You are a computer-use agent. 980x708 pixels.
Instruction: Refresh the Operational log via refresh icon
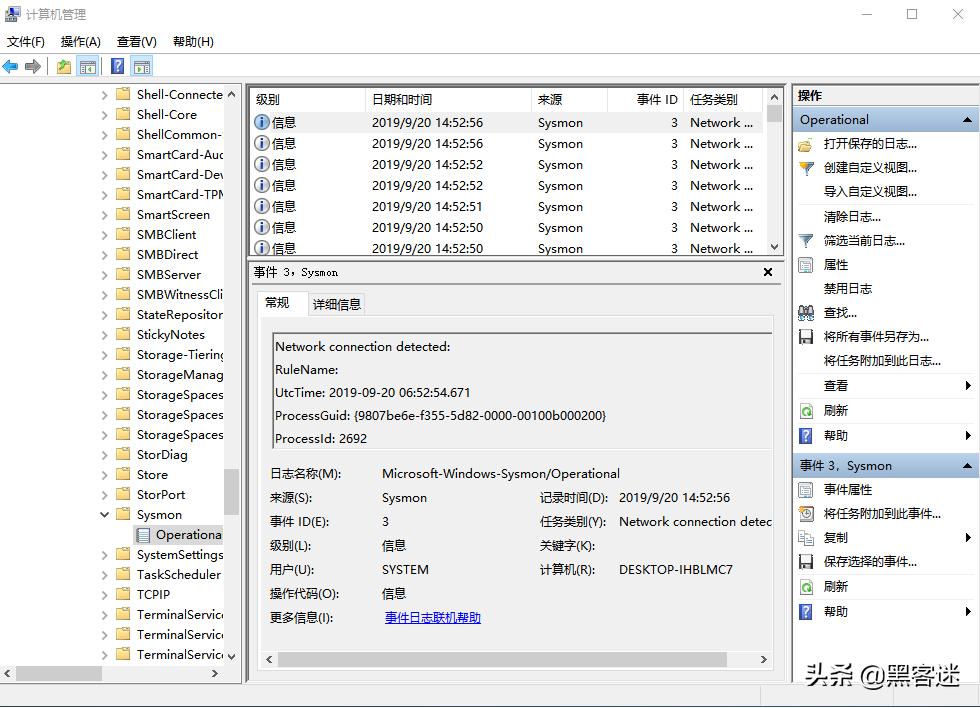pyautogui.click(x=805, y=409)
